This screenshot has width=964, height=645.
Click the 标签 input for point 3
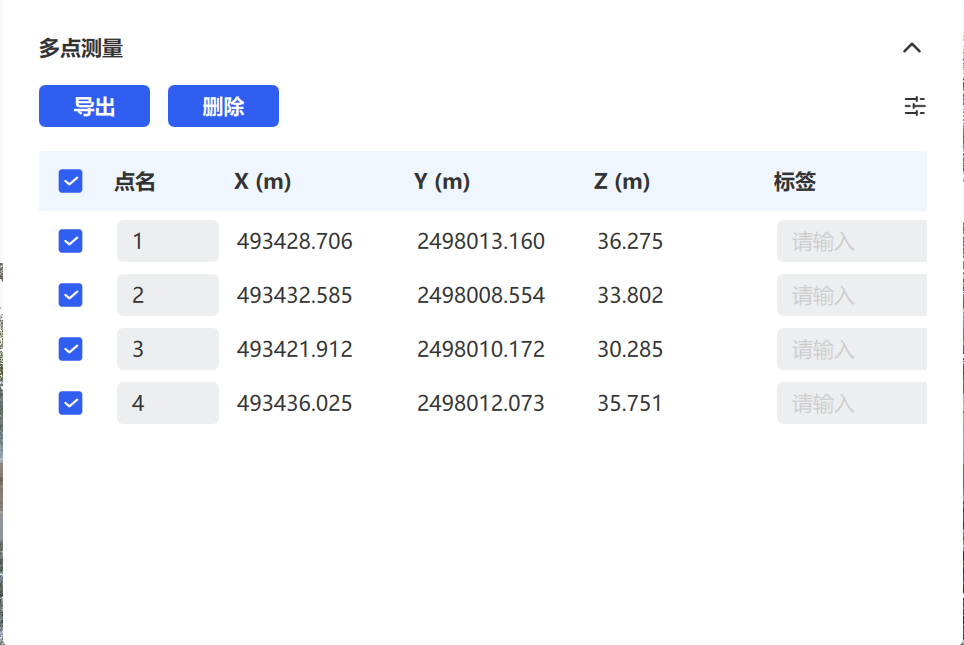click(852, 349)
